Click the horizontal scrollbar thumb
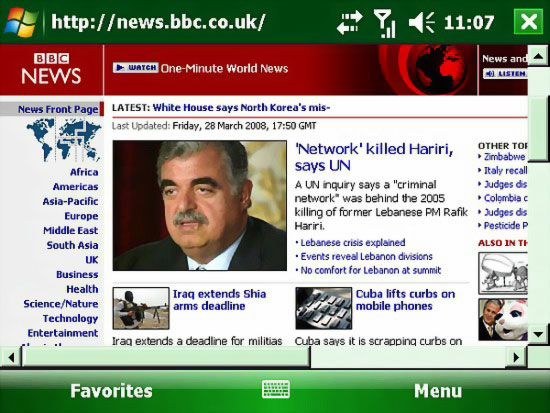 pos(166,357)
